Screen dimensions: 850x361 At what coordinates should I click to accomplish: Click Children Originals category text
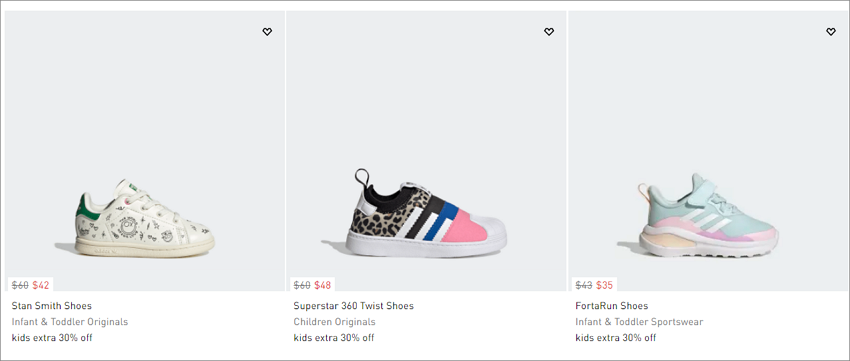(x=334, y=321)
